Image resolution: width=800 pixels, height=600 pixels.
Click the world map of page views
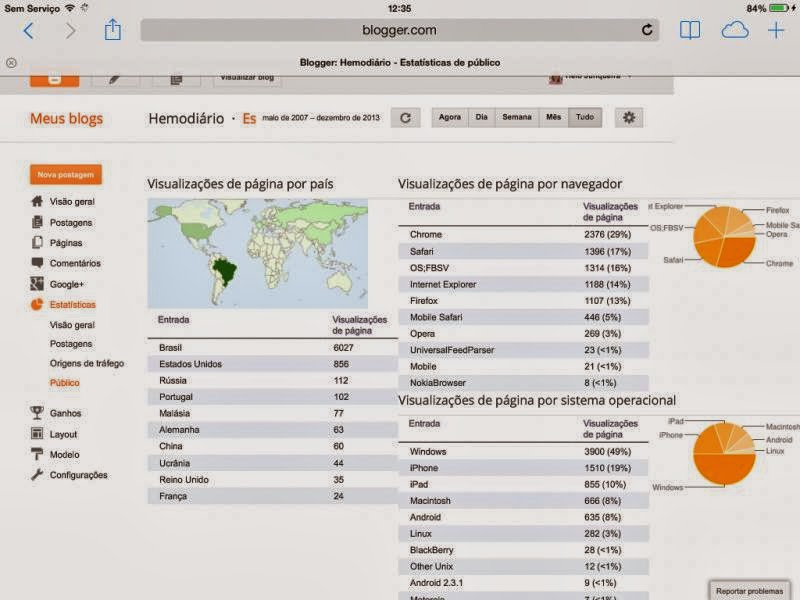(258, 254)
